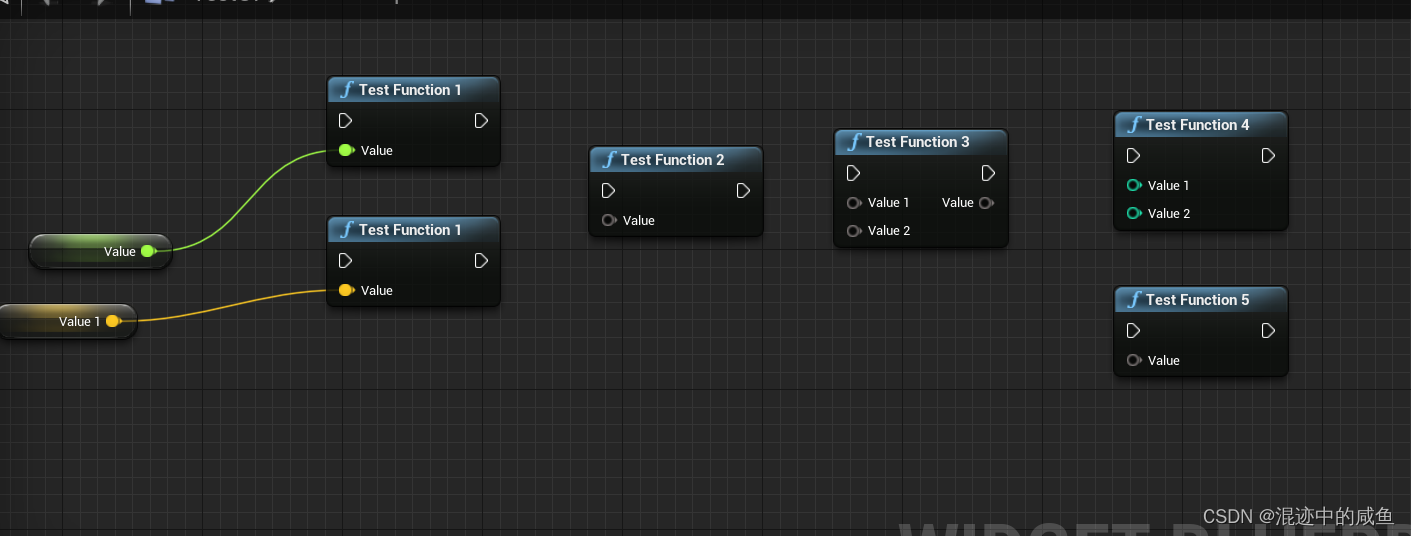The width and height of the screenshot is (1411, 536).
Task: Click the 'Value' label on Test Function 5
Action: click(x=1164, y=360)
